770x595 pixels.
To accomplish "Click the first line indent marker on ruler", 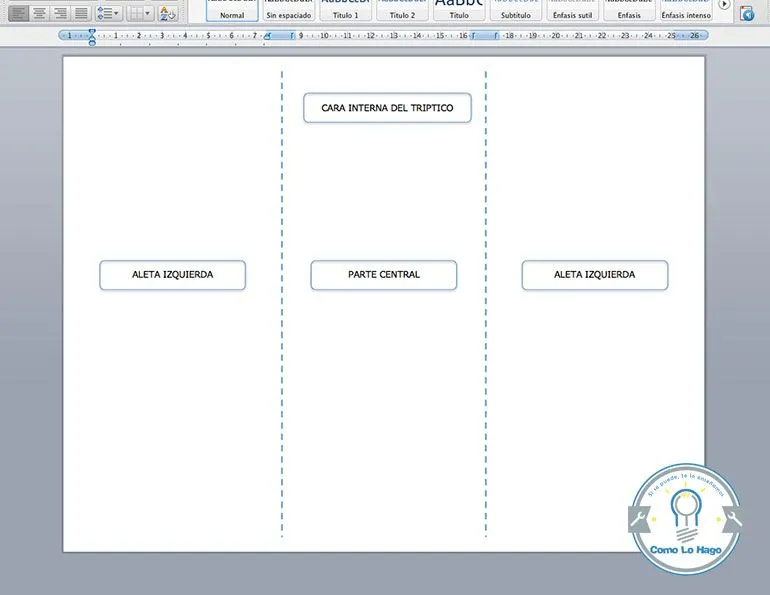I will coord(92,32).
